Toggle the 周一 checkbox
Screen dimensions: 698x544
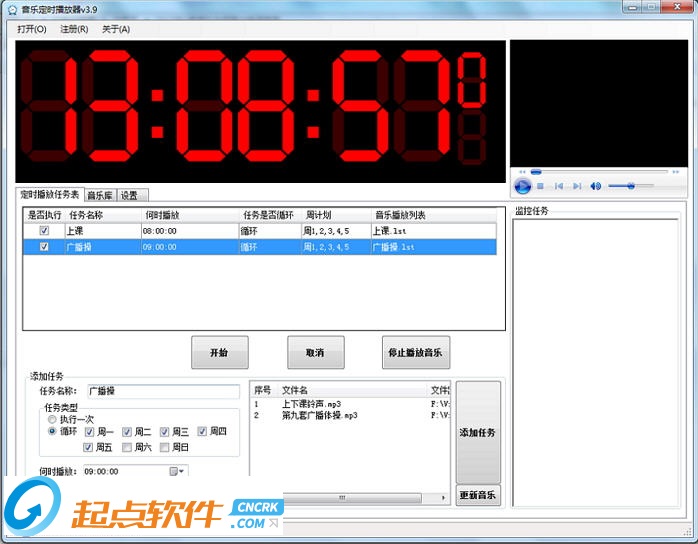click(x=89, y=432)
